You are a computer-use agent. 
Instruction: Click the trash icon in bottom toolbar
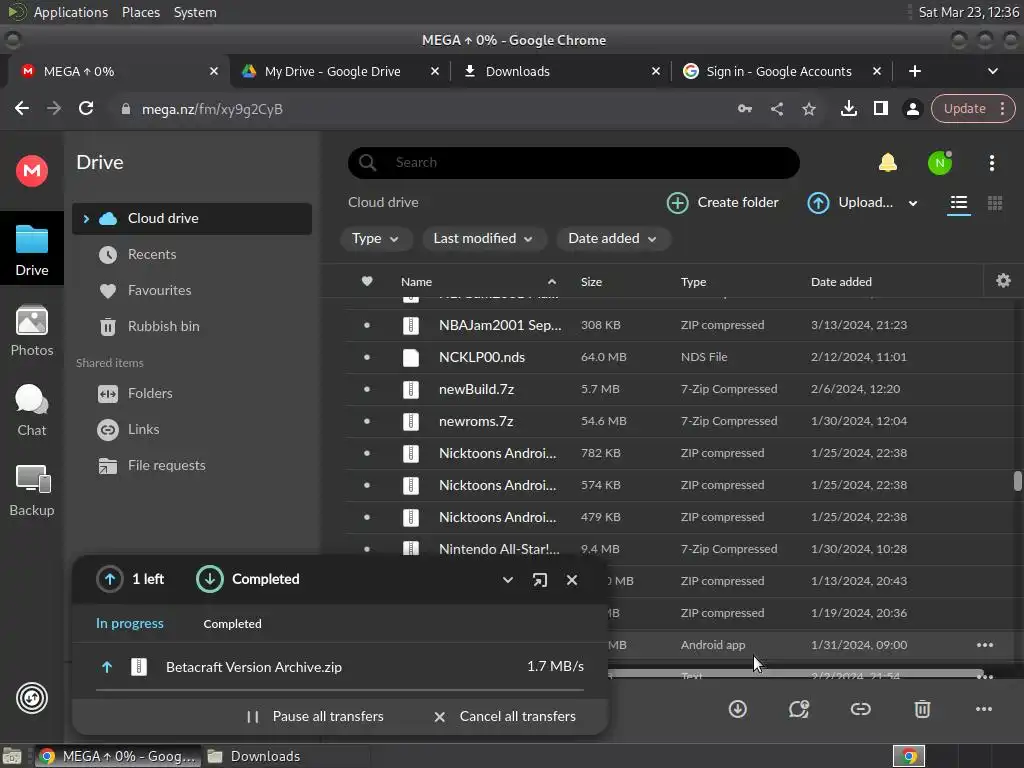(x=922, y=709)
